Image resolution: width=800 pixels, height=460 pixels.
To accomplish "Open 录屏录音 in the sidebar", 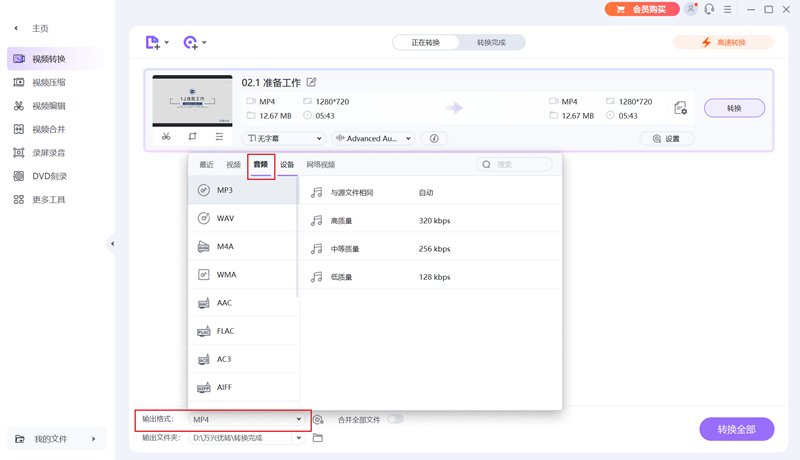I will [56, 152].
